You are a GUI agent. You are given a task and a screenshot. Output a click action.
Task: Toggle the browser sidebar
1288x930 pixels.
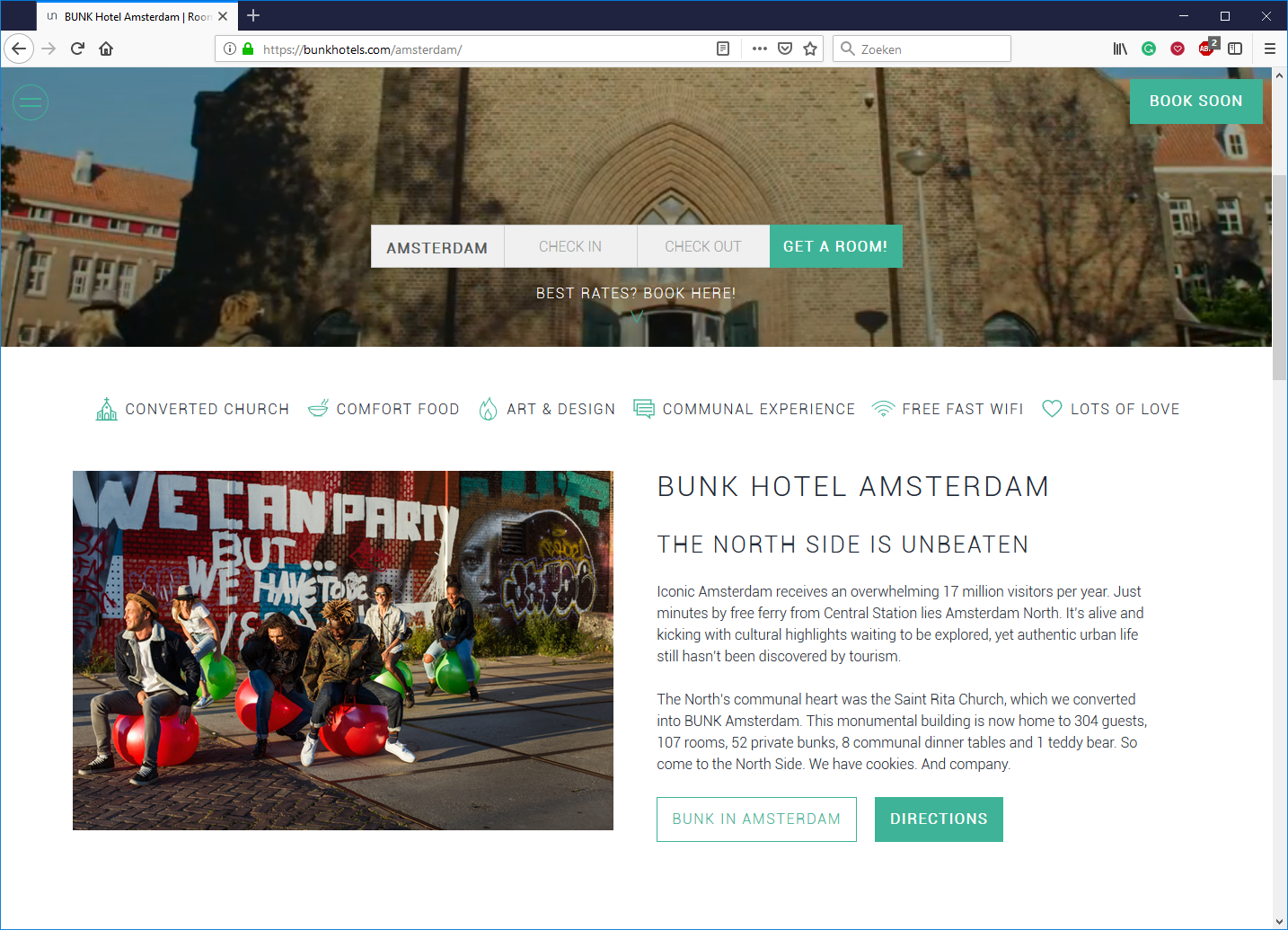1235,49
